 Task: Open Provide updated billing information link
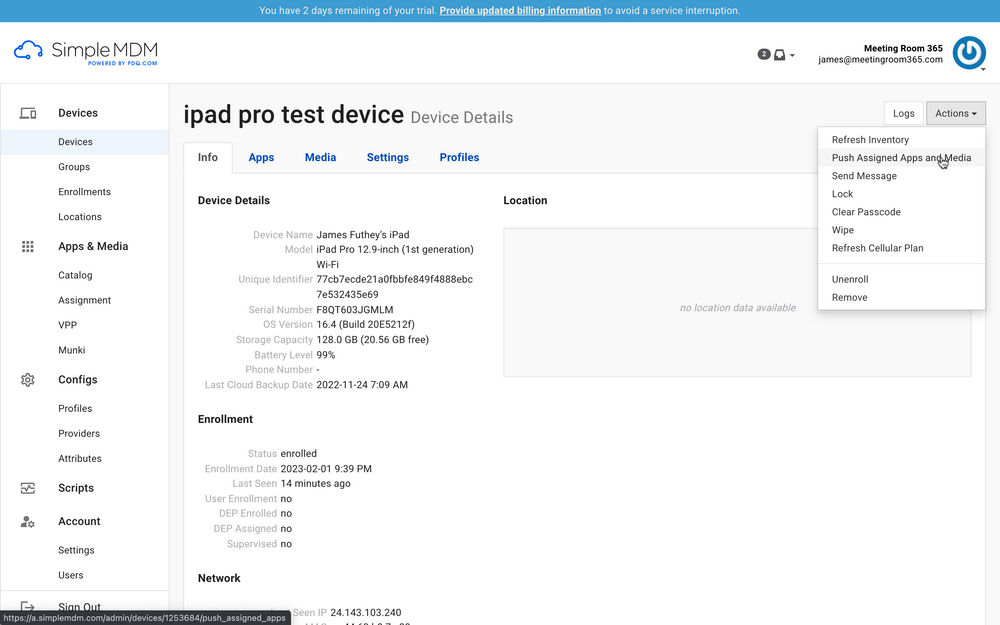520,10
